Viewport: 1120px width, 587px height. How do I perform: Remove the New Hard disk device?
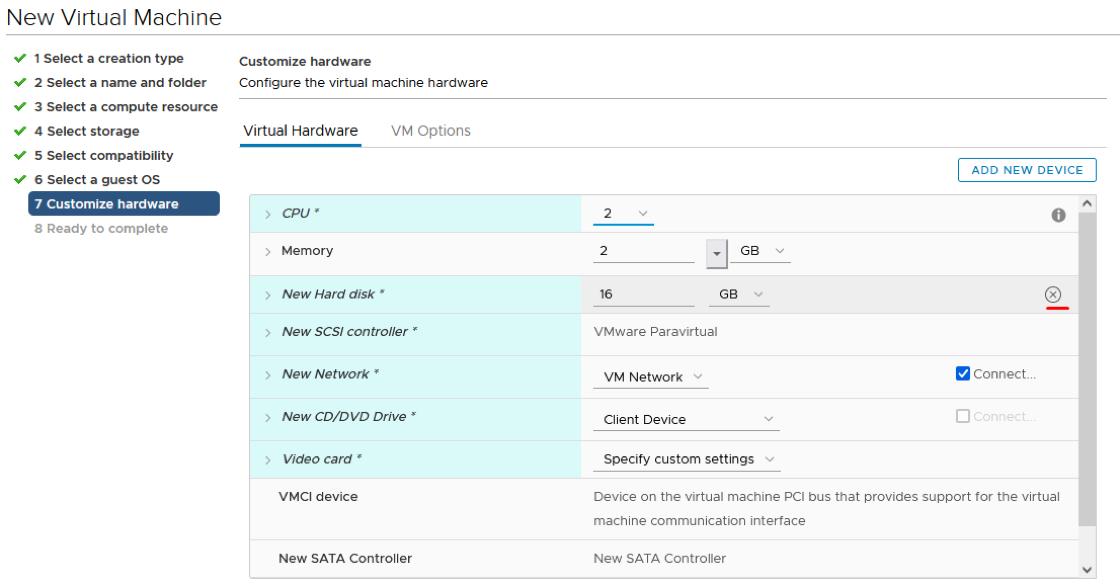[x=1053, y=294]
